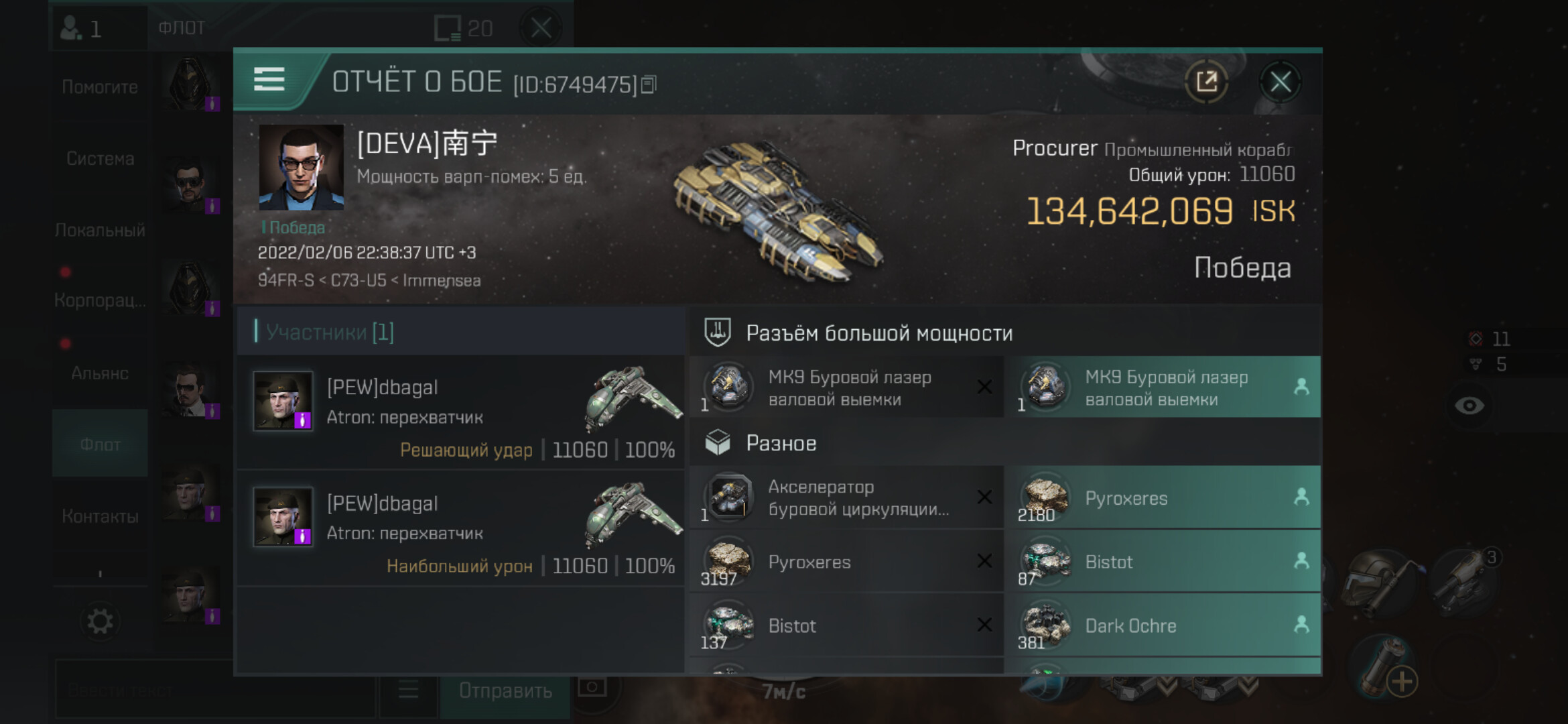Screen dimensions: 1568x724
Task: Collapse the Разное items section
Action: click(x=1005, y=442)
